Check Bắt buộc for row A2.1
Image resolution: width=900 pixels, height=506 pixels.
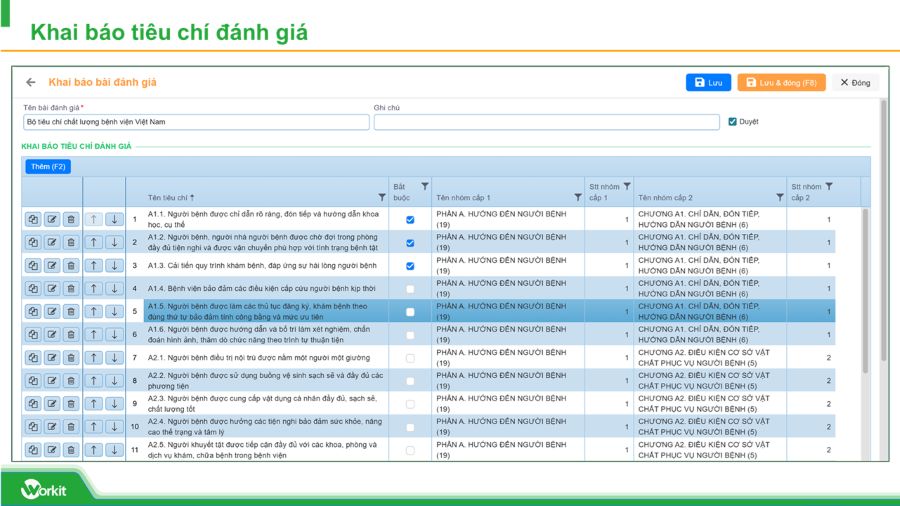(x=410, y=358)
